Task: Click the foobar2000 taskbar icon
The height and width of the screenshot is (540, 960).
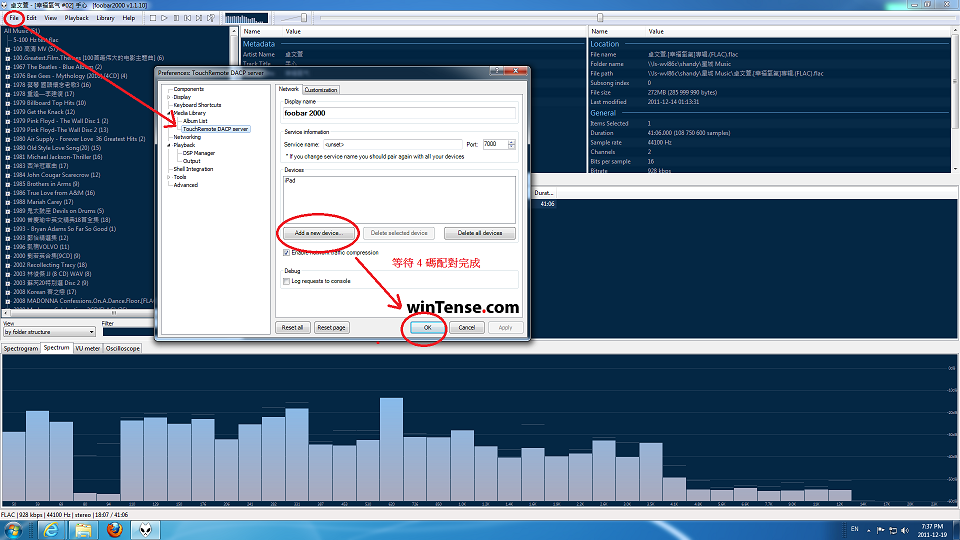Action: point(145,530)
